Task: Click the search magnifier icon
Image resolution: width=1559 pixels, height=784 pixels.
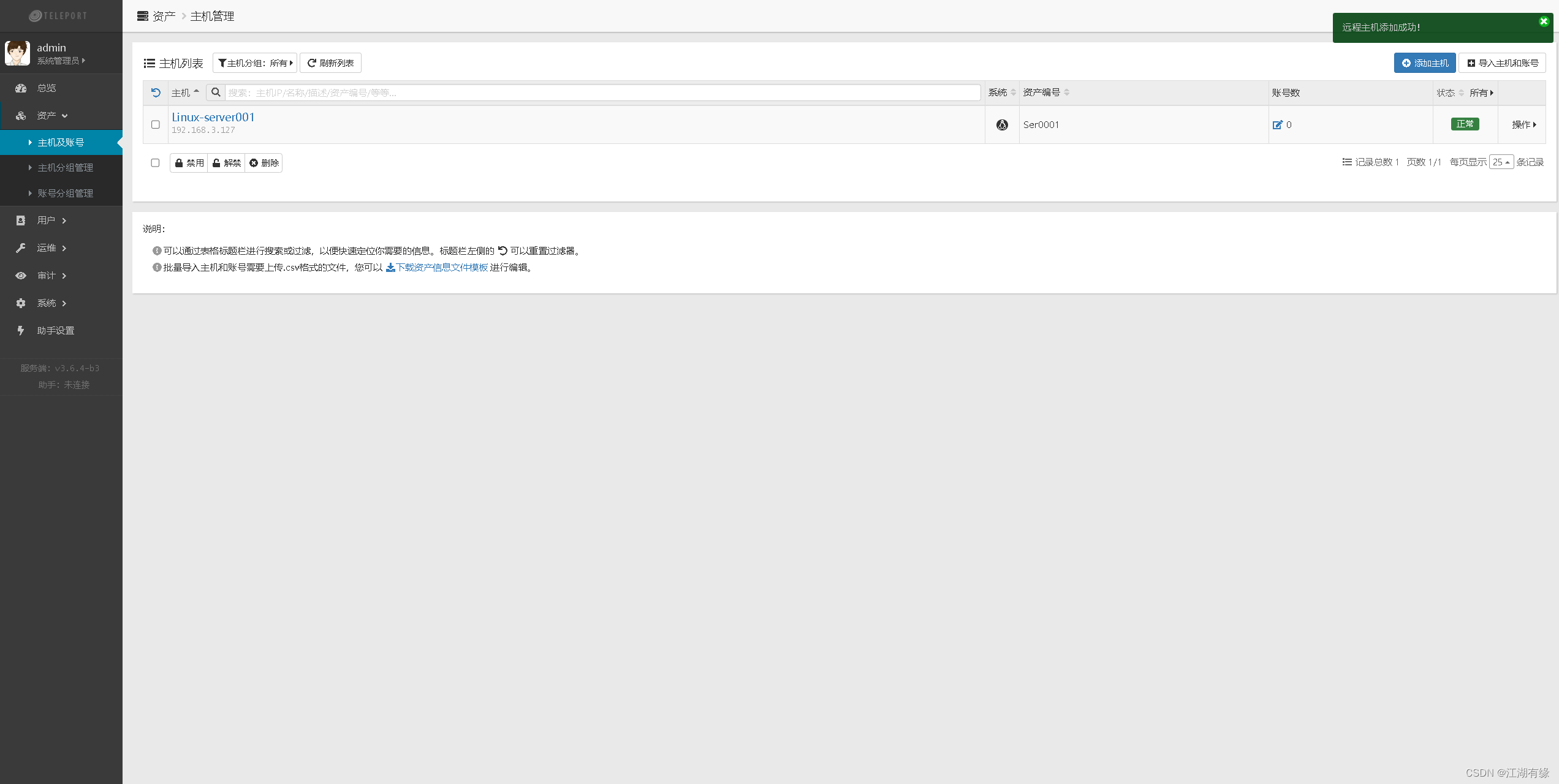Action: (x=216, y=92)
